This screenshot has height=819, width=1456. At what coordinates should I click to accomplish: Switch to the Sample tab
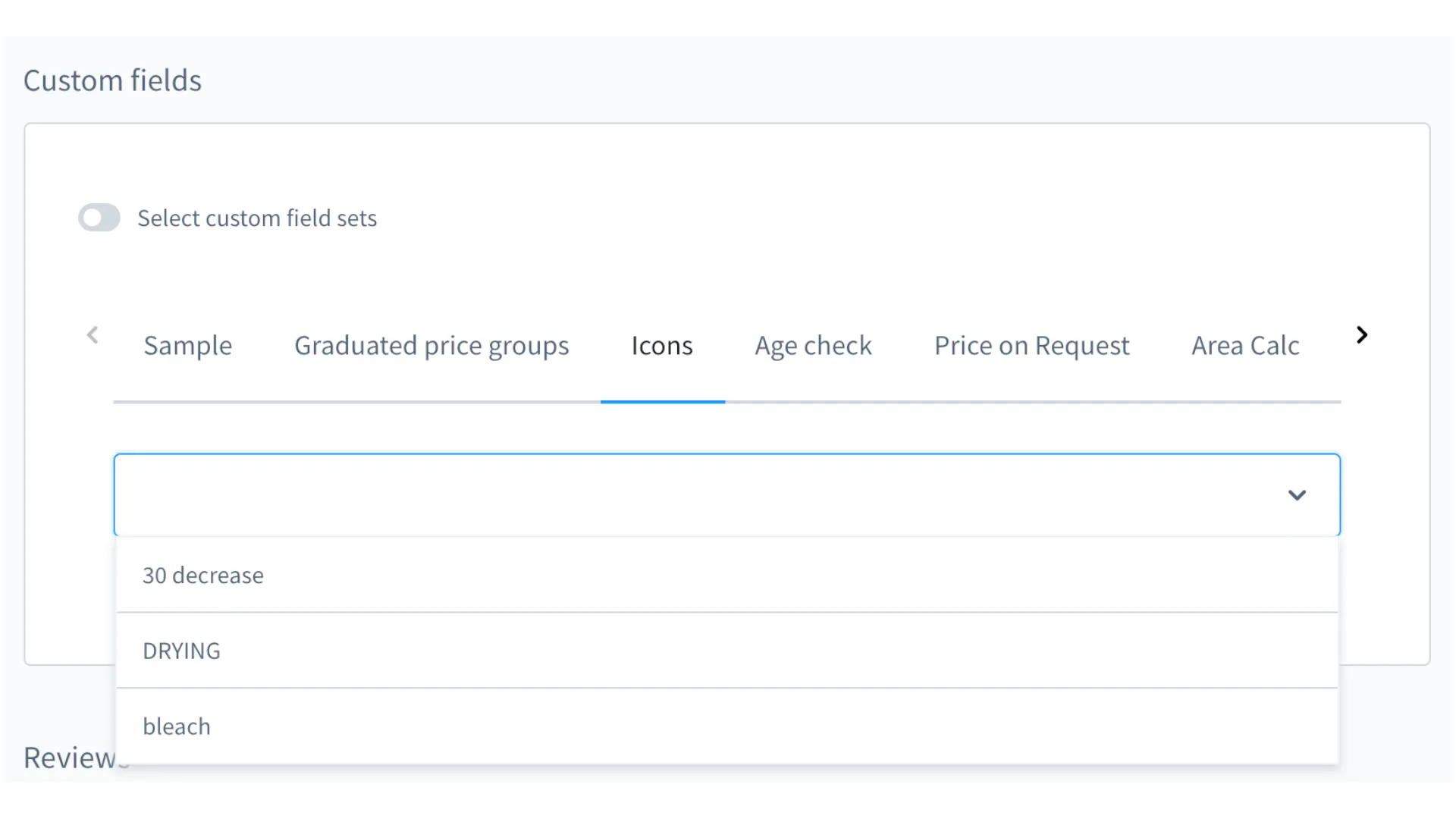[188, 346]
